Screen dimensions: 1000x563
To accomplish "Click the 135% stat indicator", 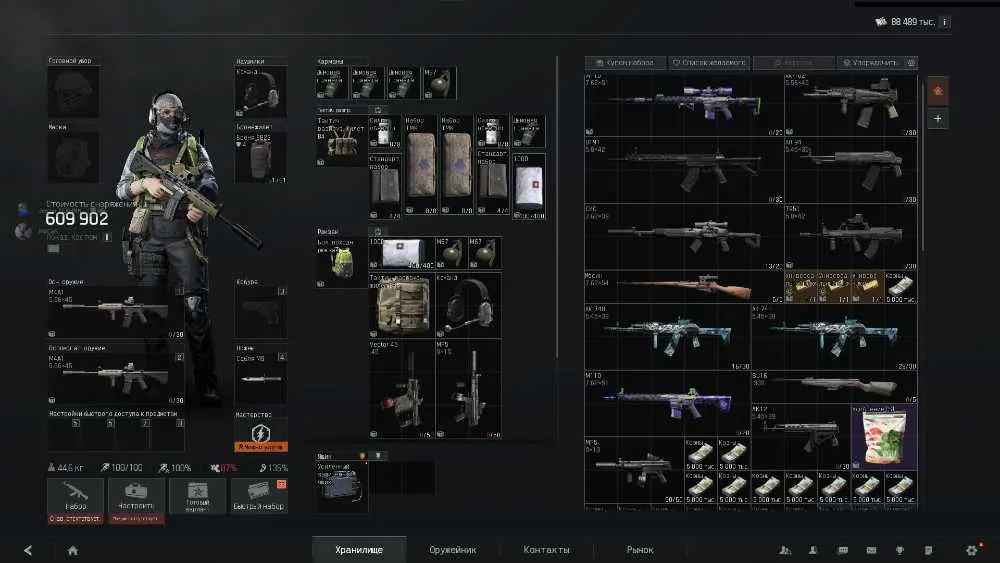I will click(x=273, y=467).
